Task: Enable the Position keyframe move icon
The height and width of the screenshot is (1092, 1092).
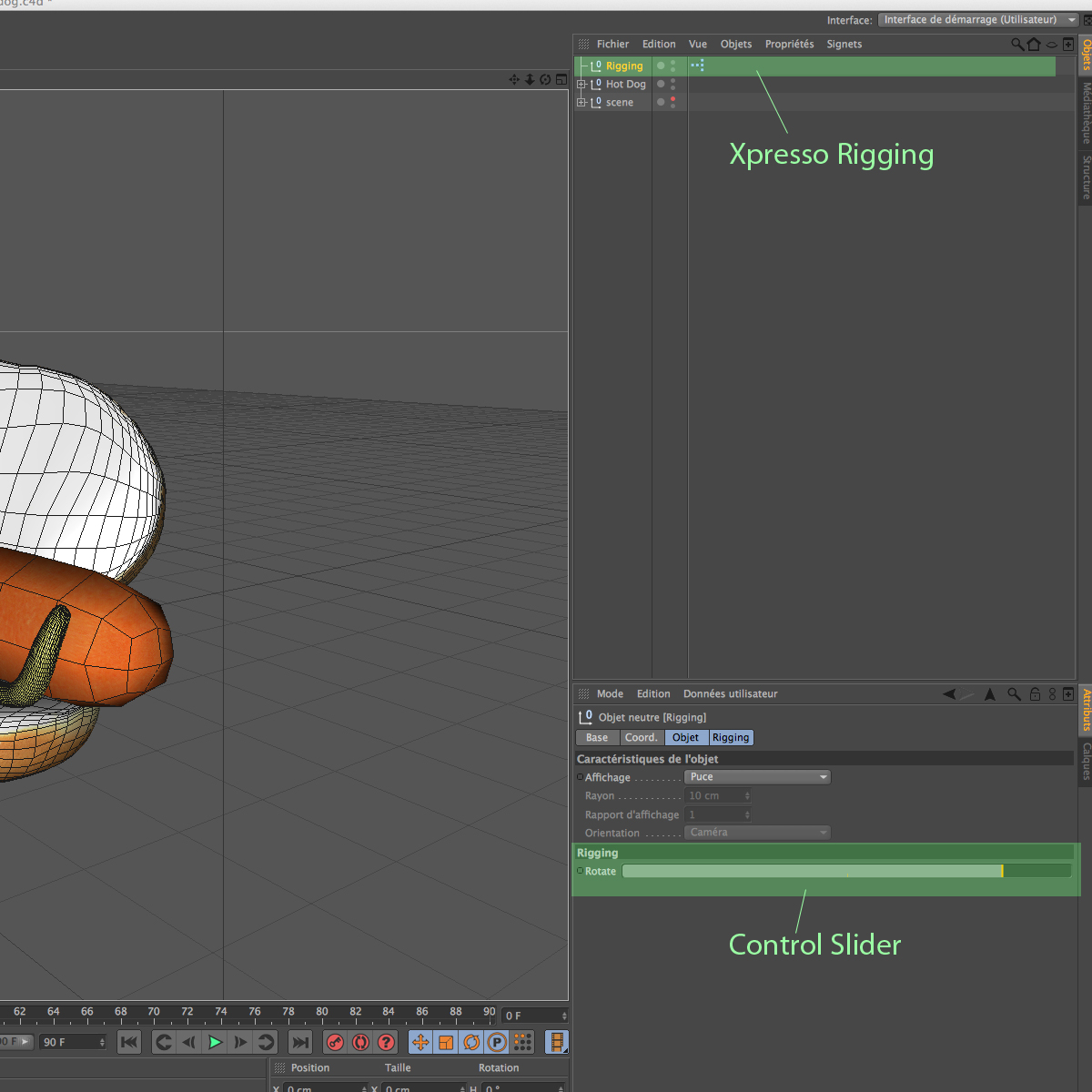Action: [420, 1042]
